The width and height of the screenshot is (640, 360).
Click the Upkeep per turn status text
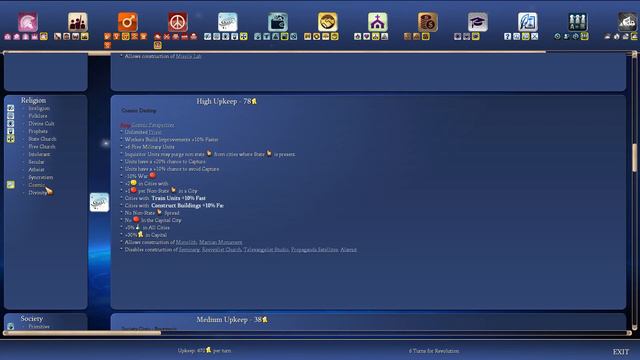(204, 351)
